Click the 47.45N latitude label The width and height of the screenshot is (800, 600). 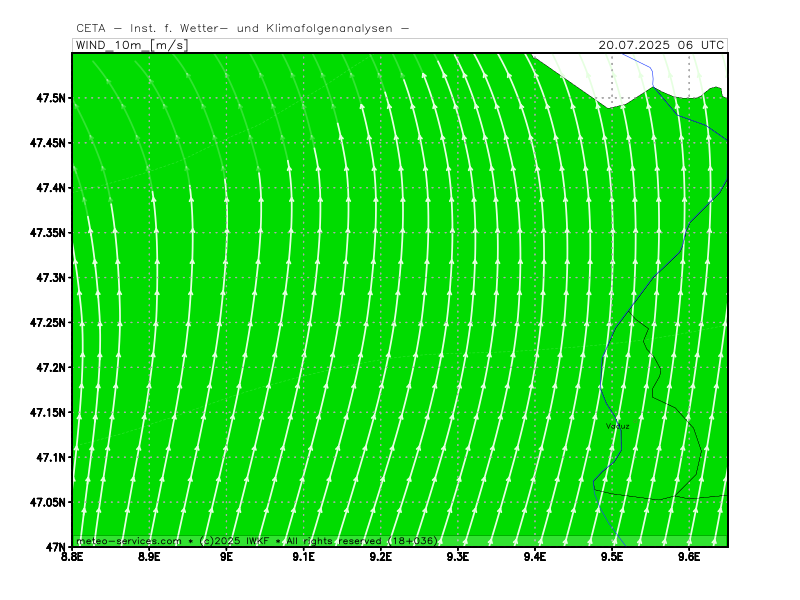point(48,142)
